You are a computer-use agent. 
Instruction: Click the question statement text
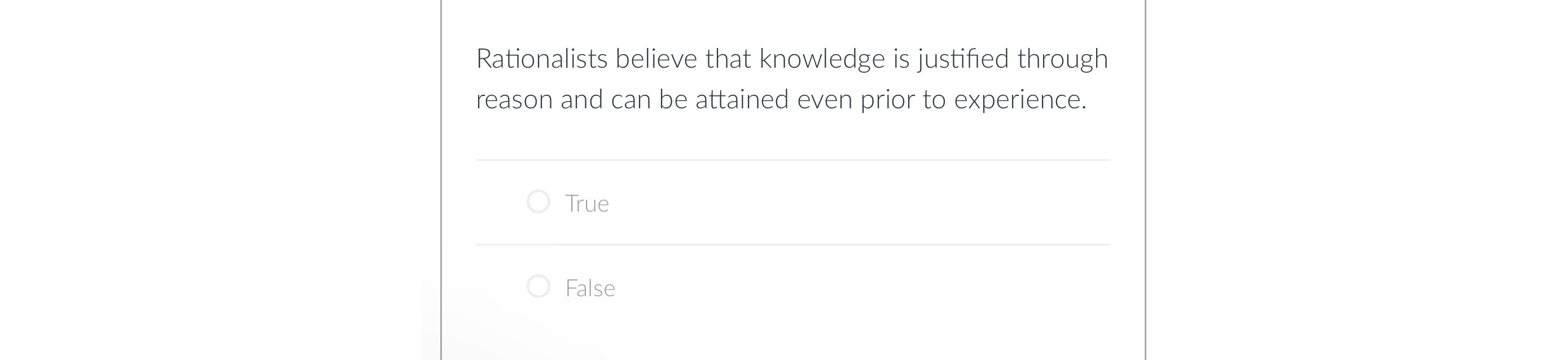click(791, 79)
